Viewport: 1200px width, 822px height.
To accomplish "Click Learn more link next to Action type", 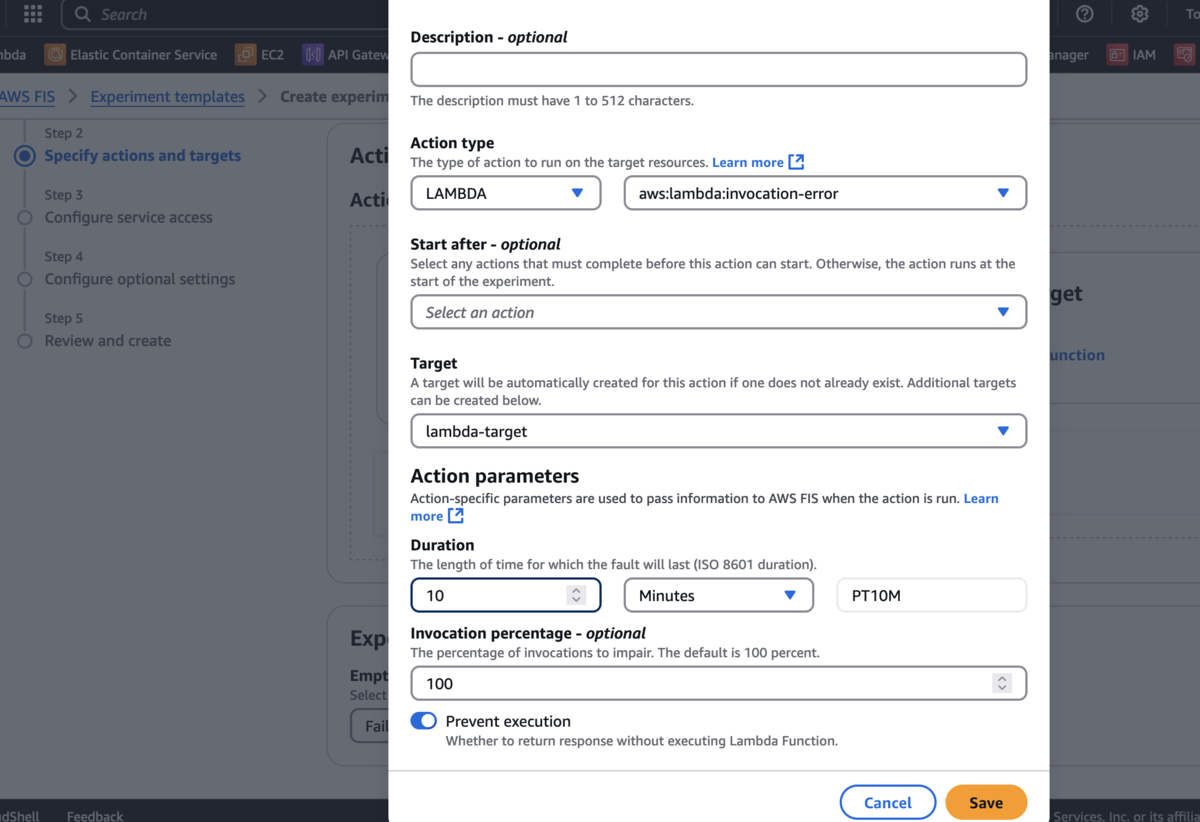I will 748,162.
